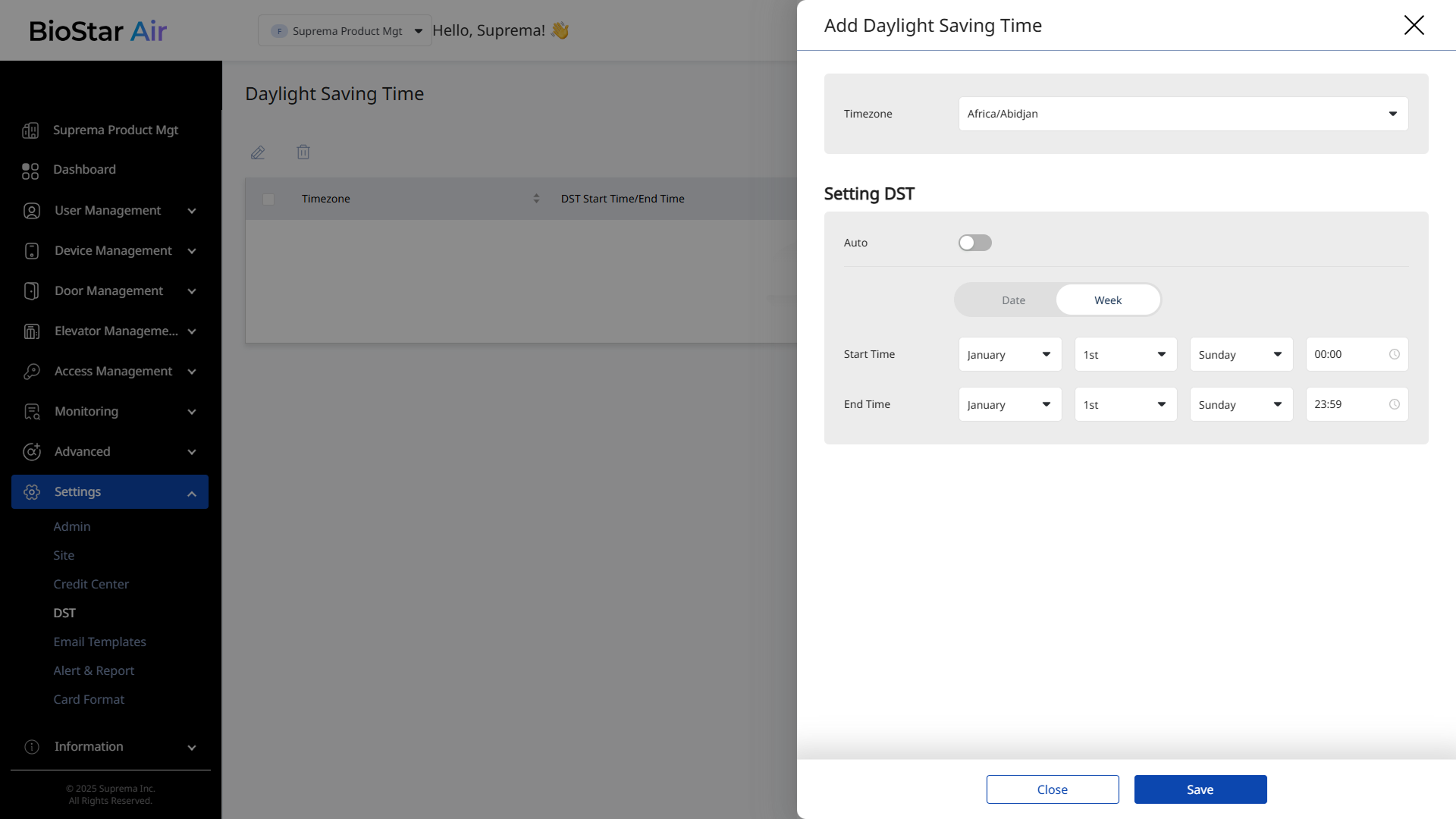The image size is (1456, 819).
Task: Open Card Format settings item
Action: [89, 699]
